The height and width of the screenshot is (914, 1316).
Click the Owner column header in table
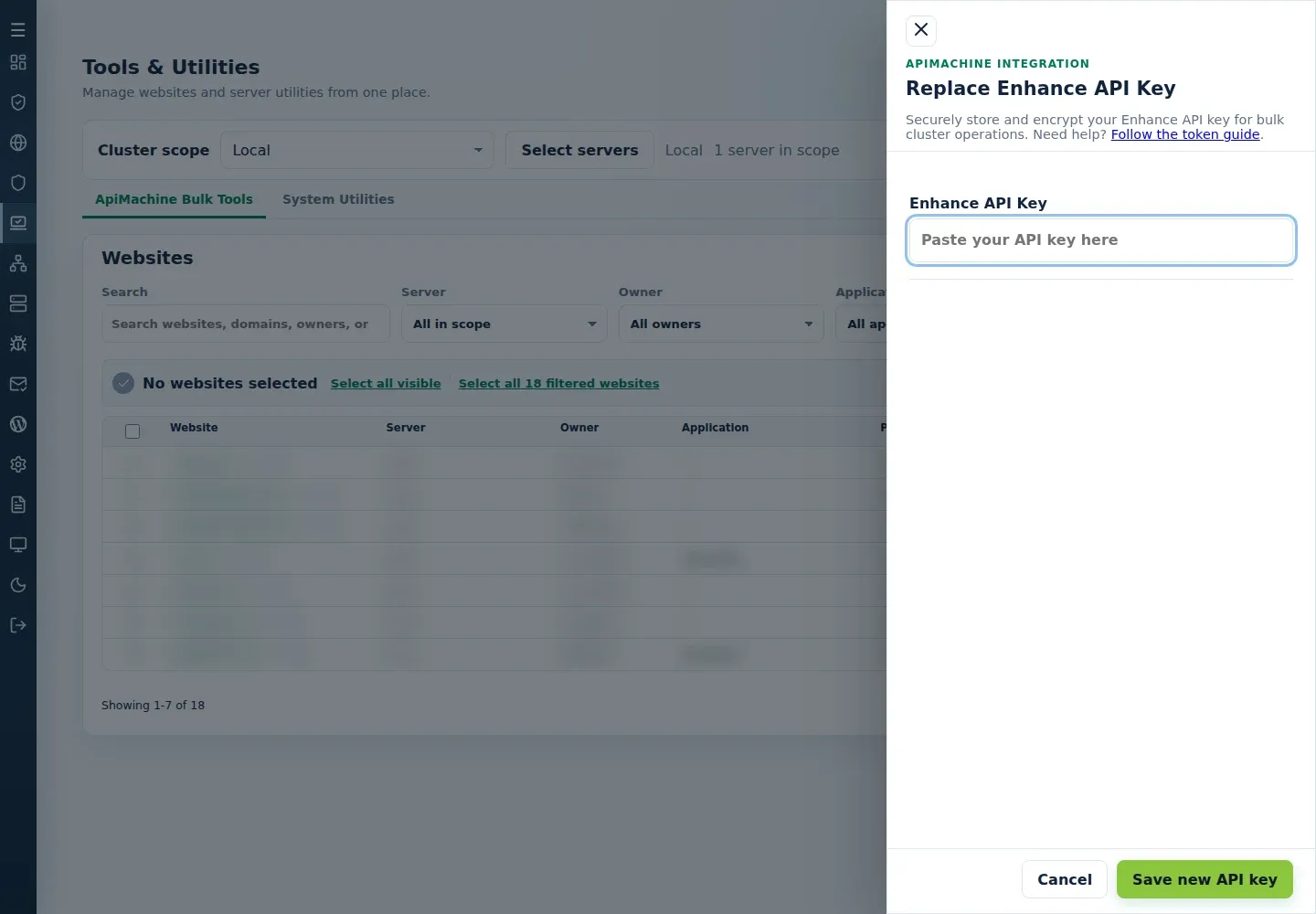tap(579, 428)
